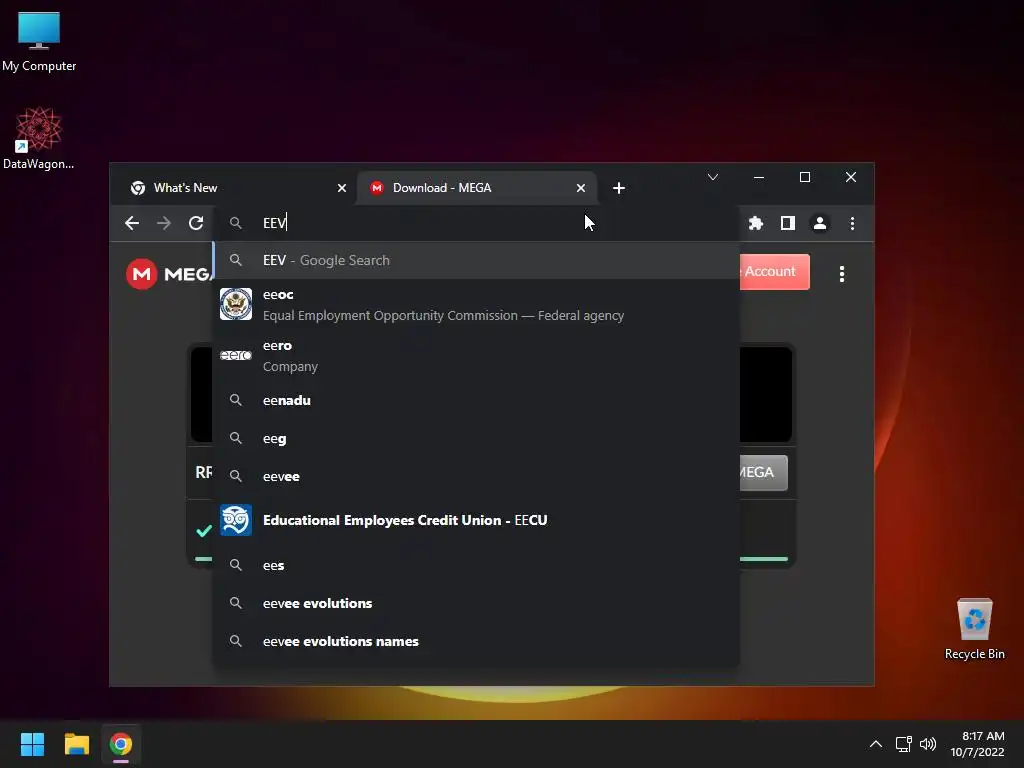Click the browser forward arrow

click(164, 223)
